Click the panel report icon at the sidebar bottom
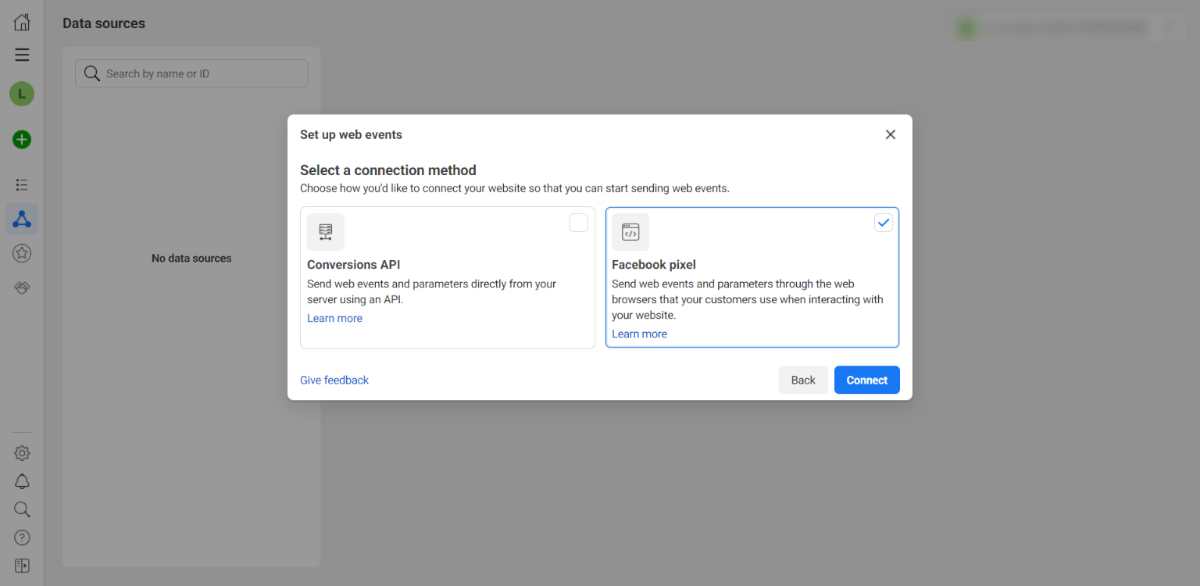 coord(22,565)
